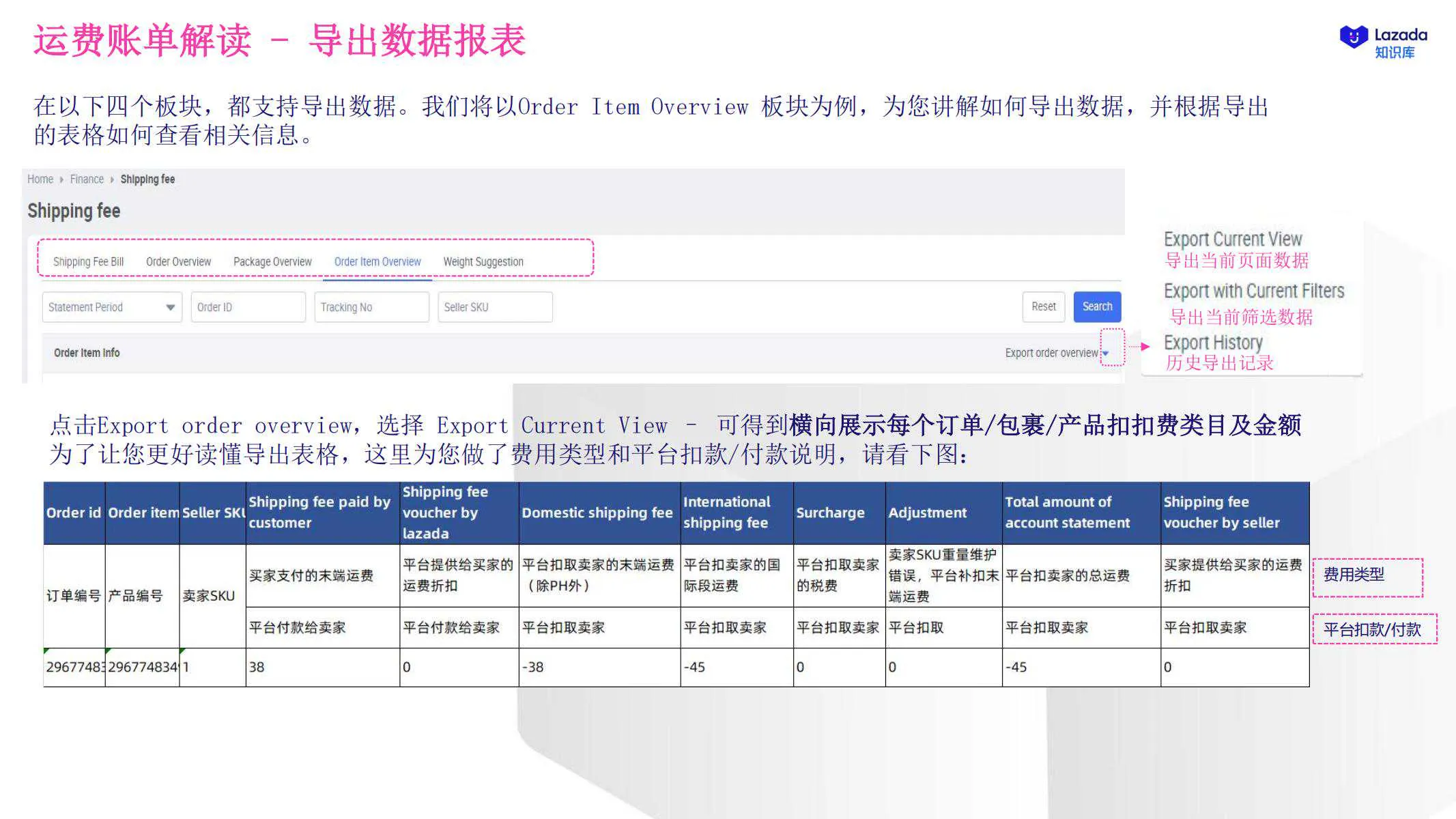Select the Tracking No input box
1456x819 pixels.
click(371, 307)
